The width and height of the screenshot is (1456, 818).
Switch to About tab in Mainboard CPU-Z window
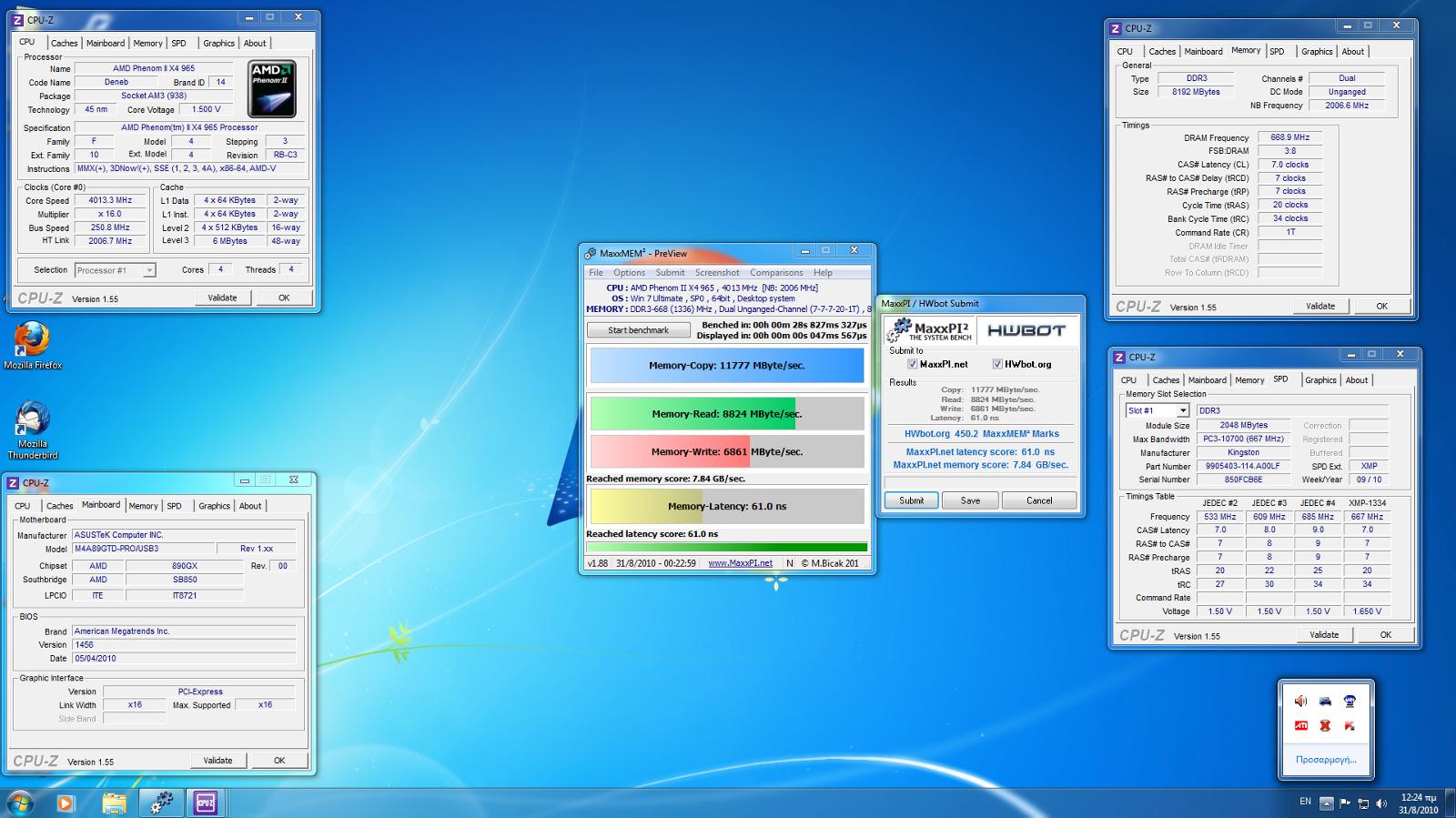click(x=250, y=506)
